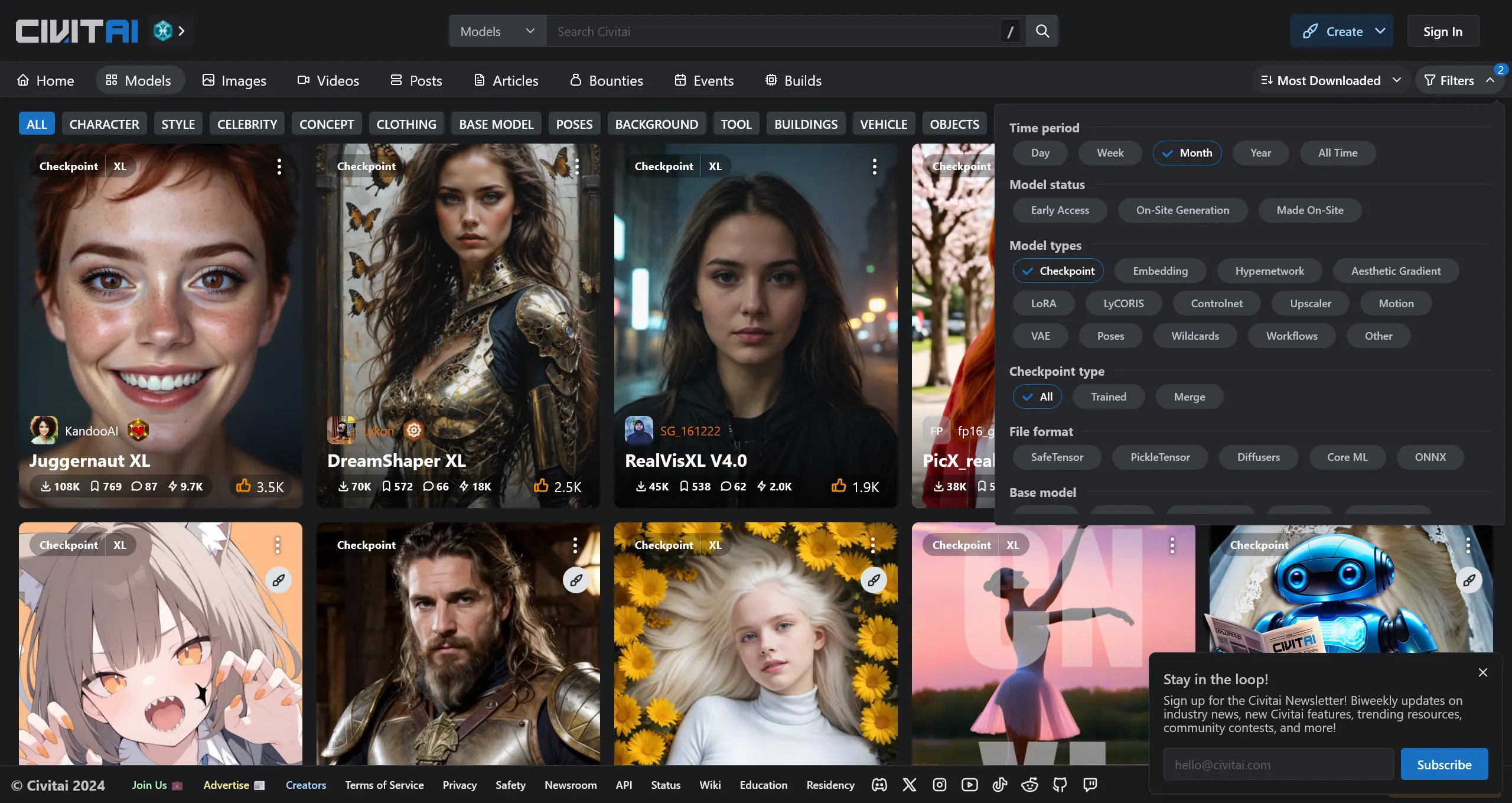
Task: Click SG_161222's avatar on RealVisXL card
Action: [x=639, y=430]
